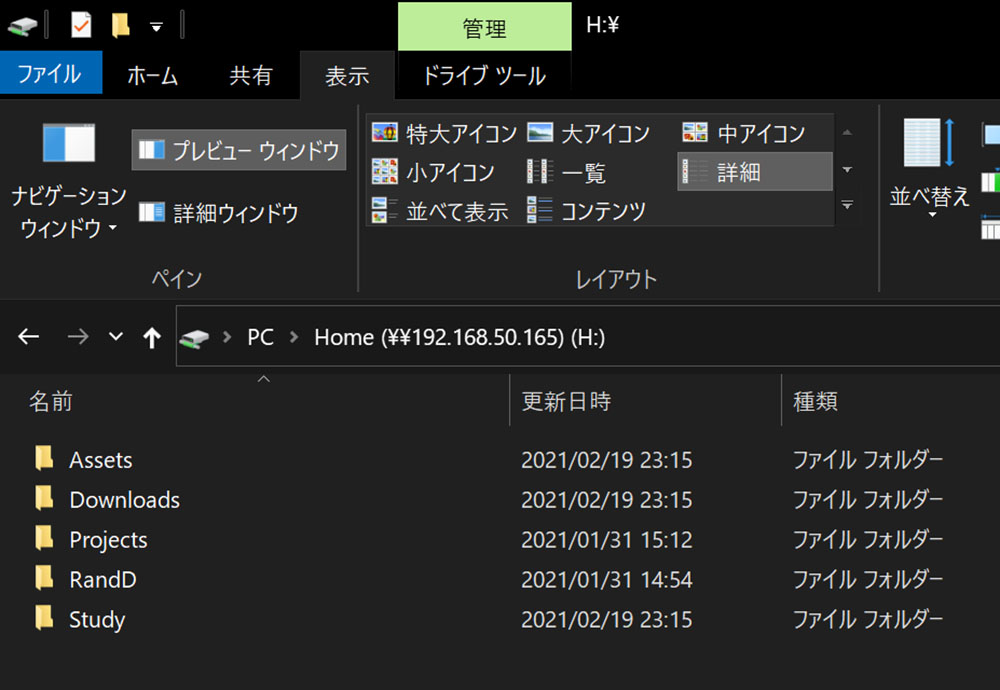Click the navigation pane large icon
Image resolution: width=1000 pixels, height=690 pixels.
click(69, 143)
